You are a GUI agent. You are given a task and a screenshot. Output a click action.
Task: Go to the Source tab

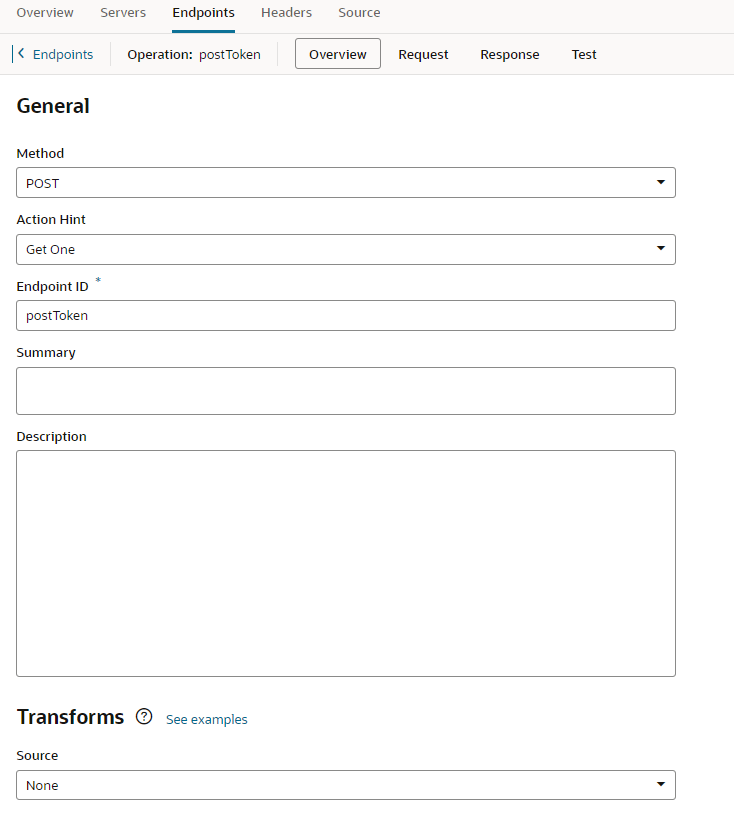pos(359,13)
